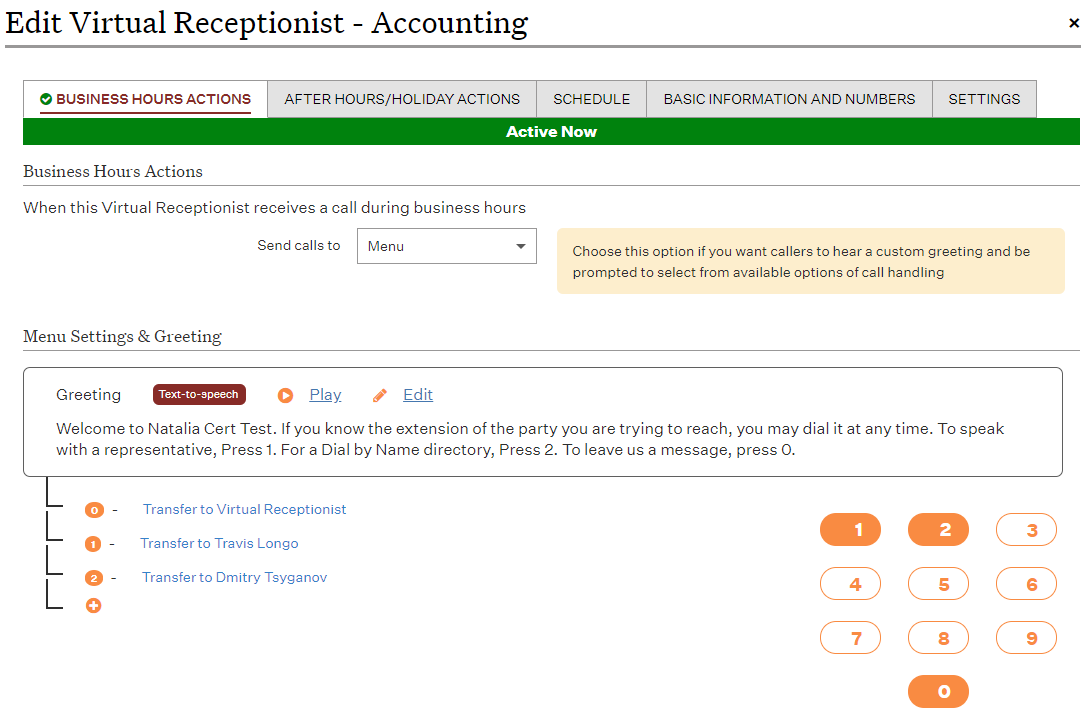Open Transfer to Virtual Receptionist action
The height and width of the screenshot is (723, 1091).
click(244, 510)
